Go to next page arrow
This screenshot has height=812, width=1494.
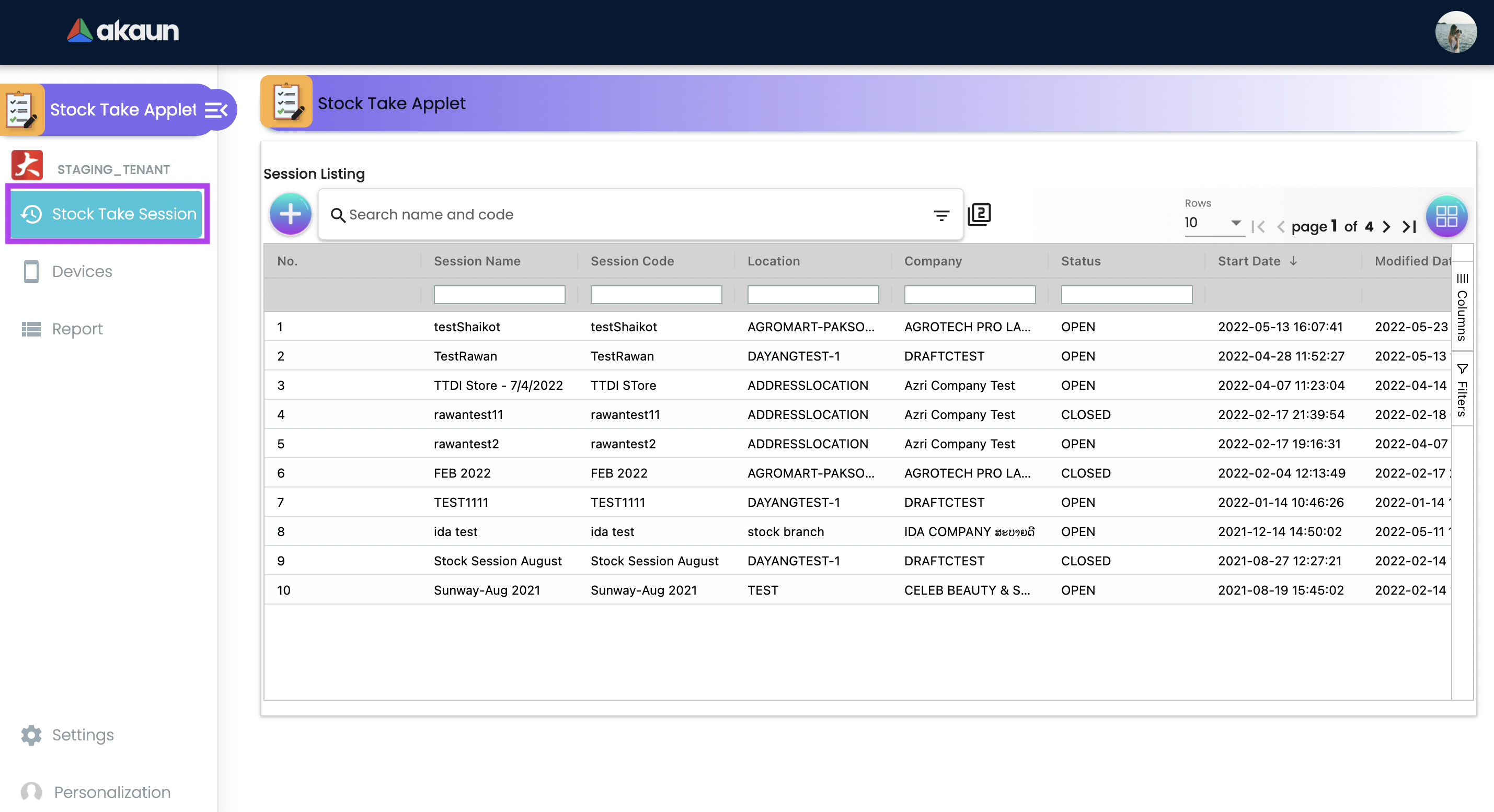point(1386,227)
